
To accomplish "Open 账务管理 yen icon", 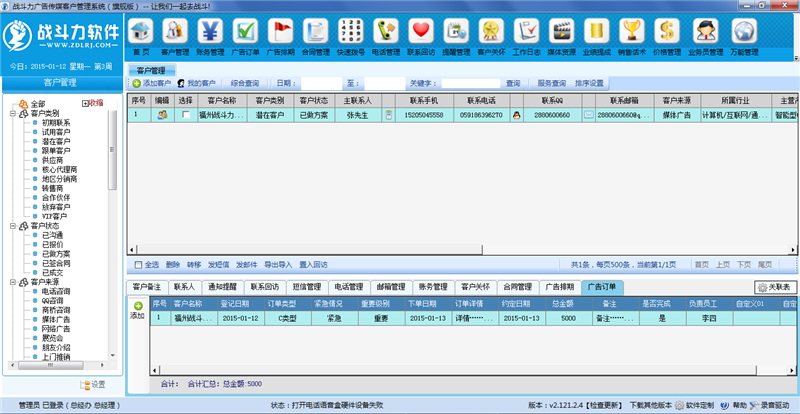I will tap(210, 31).
